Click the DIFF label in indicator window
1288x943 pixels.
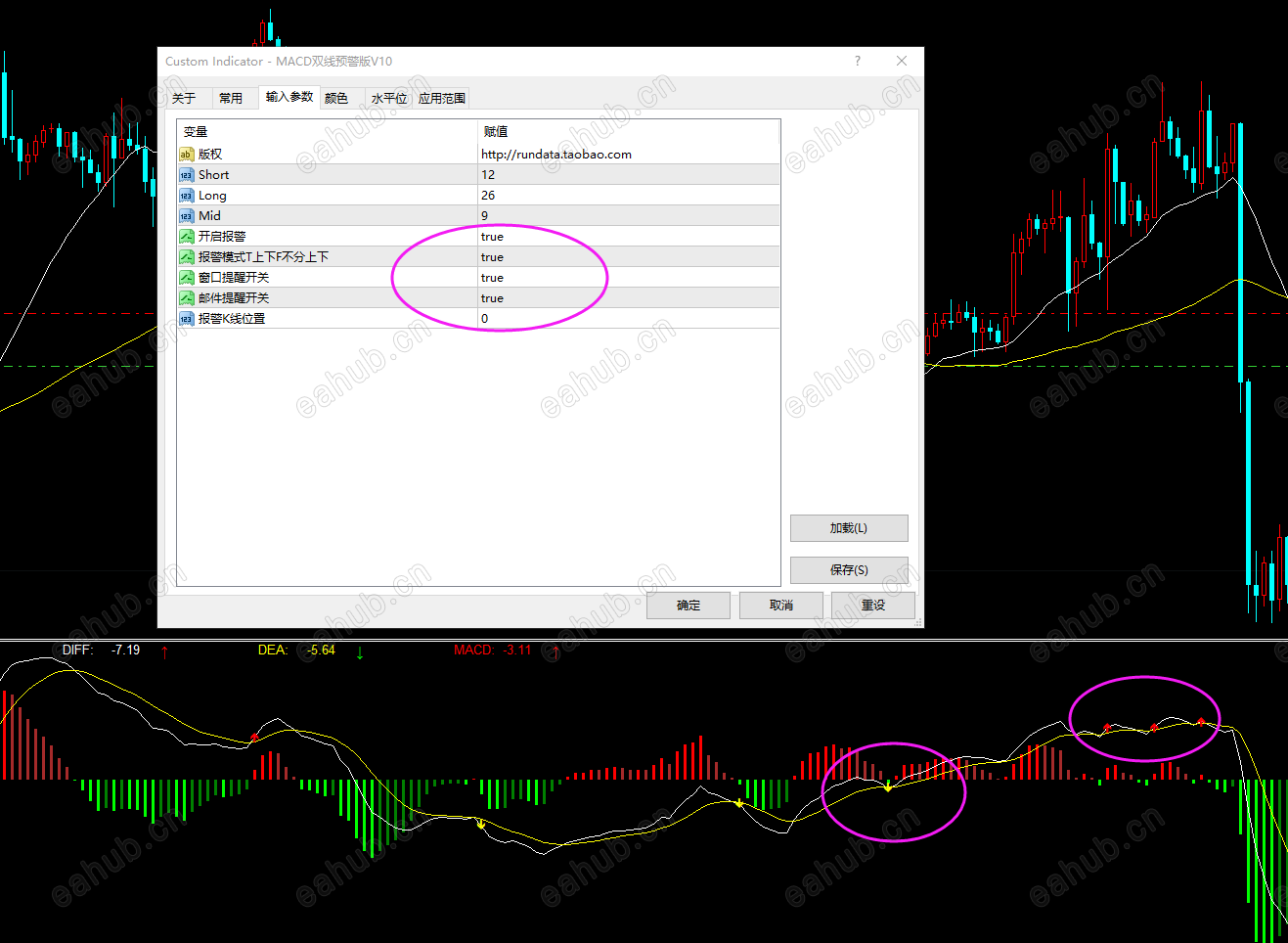pos(77,650)
